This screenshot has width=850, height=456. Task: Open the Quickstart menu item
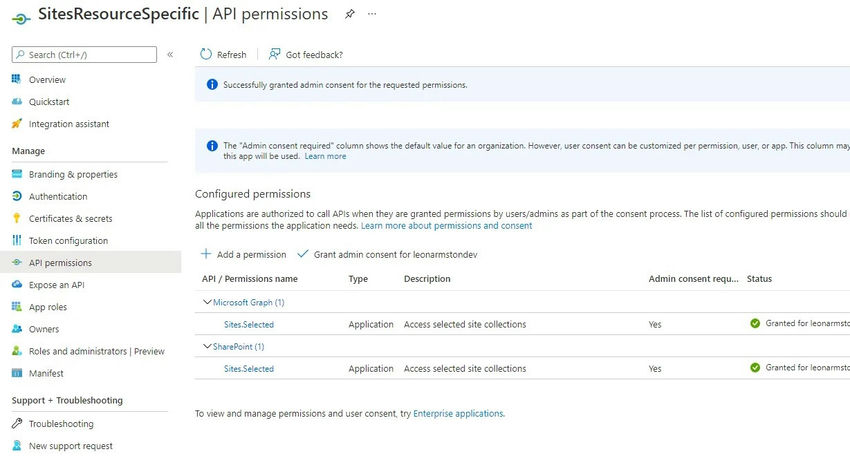coord(49,102)
